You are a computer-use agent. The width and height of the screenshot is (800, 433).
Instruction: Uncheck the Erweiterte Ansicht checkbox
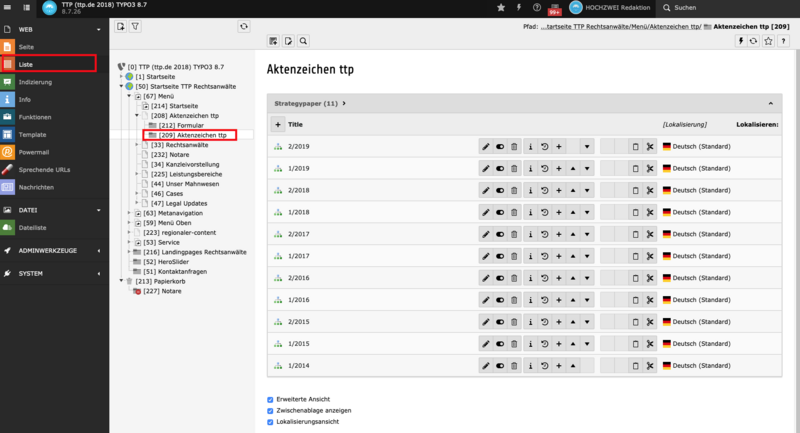click(270, 399)
